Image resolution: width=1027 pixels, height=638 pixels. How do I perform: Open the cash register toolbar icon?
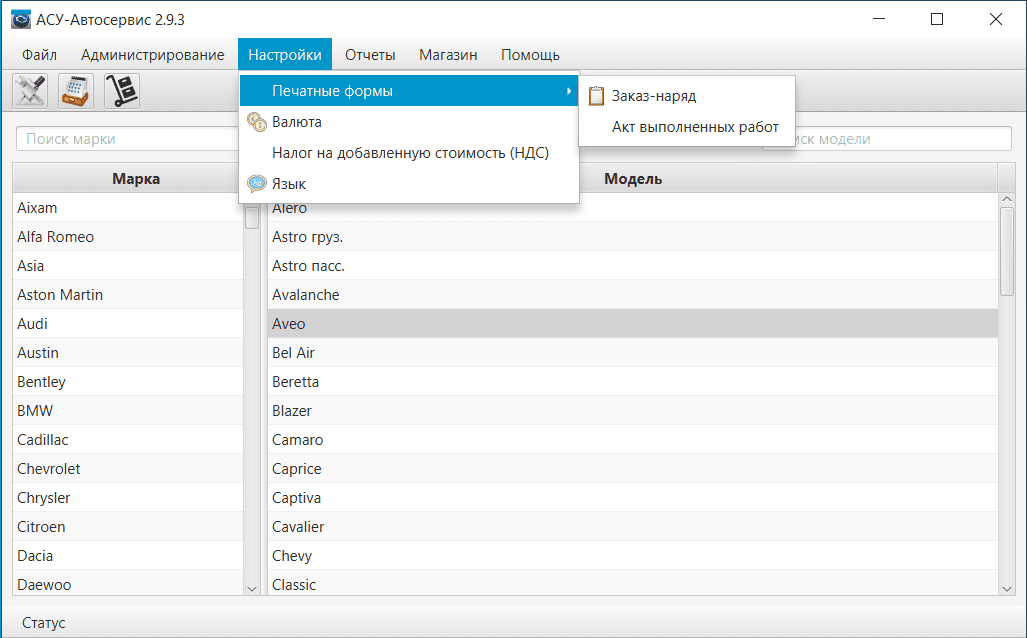pyautogui.click(x=76, y=91)
